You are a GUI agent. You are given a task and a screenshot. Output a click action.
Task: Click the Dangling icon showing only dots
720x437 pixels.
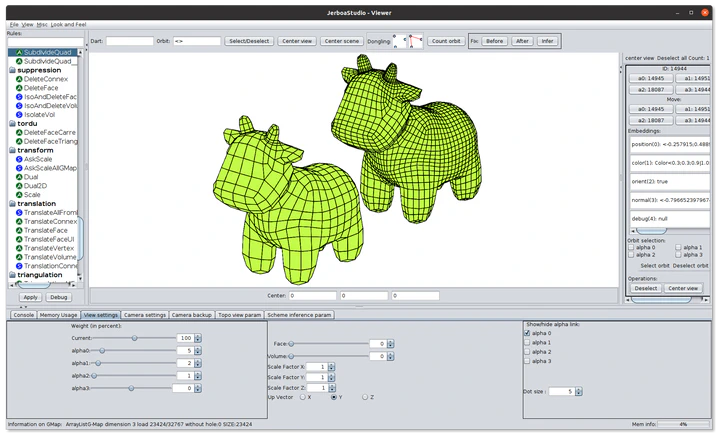[399, 41]
